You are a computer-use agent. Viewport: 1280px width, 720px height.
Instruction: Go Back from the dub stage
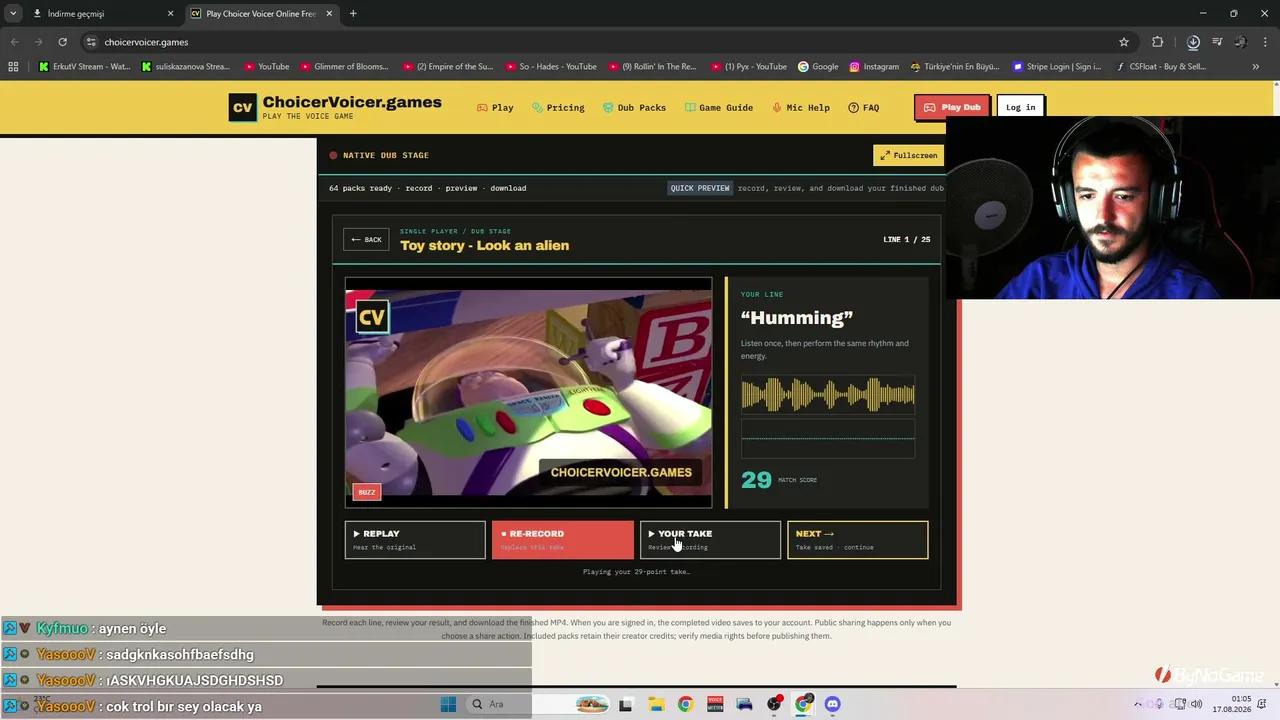click(366, 240)
